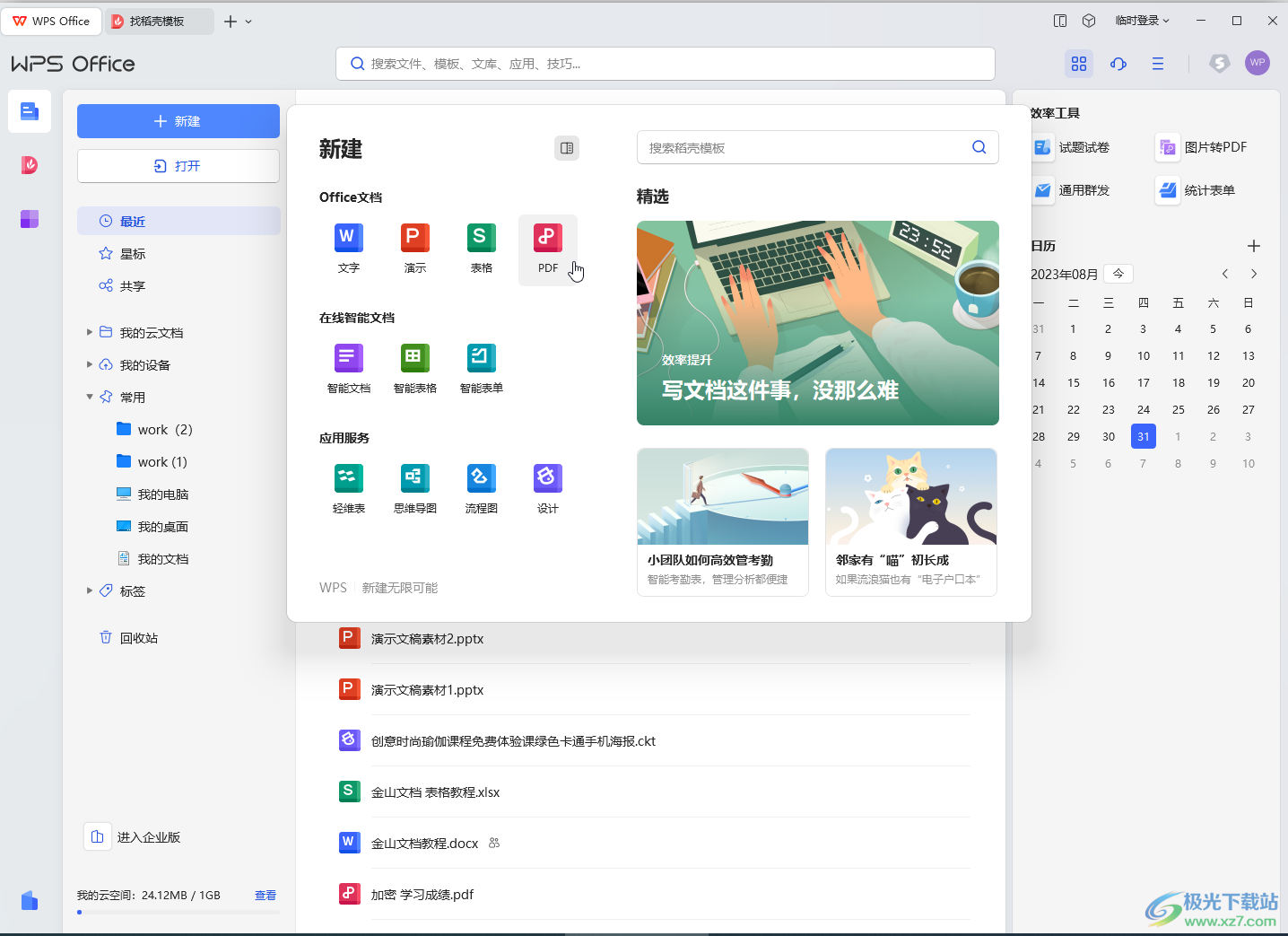Add a calendar event with plus icon
Screen dimensions: 1288x936
1254,246
